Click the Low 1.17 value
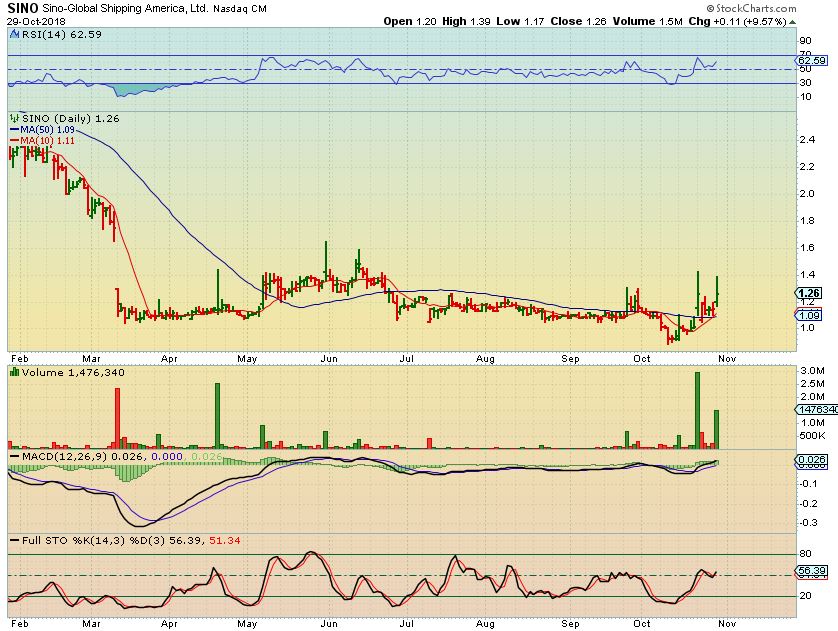The width and height of the screenshot is (838, 631). click(x=520, y=21)
